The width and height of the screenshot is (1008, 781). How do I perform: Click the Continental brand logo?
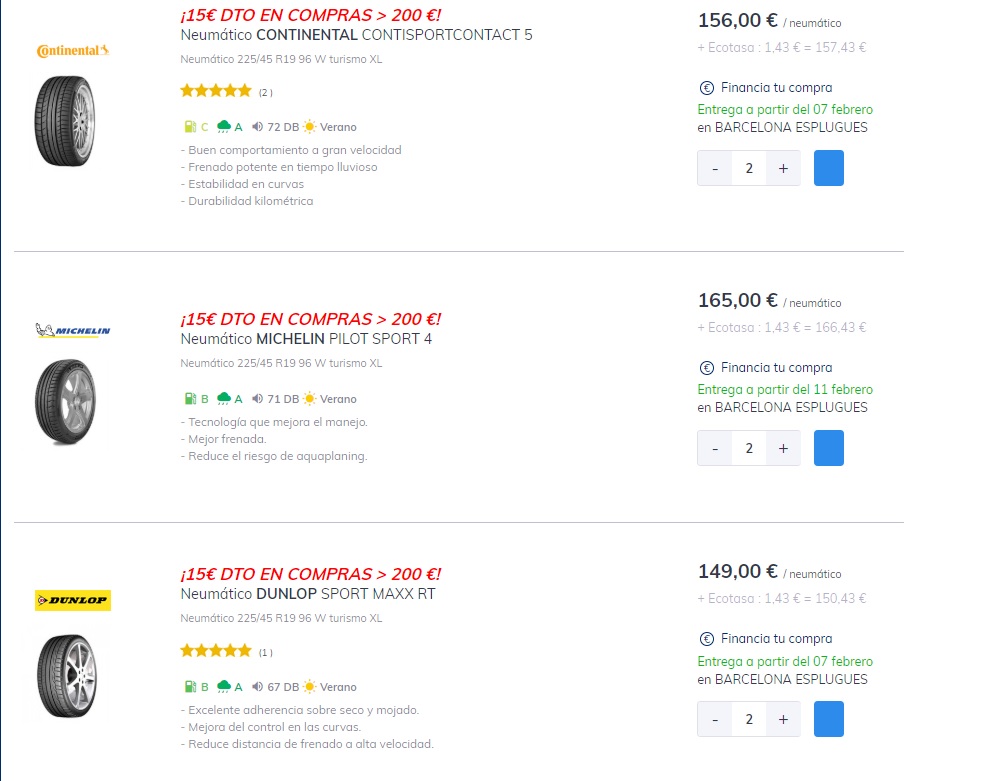pos(73,51)
